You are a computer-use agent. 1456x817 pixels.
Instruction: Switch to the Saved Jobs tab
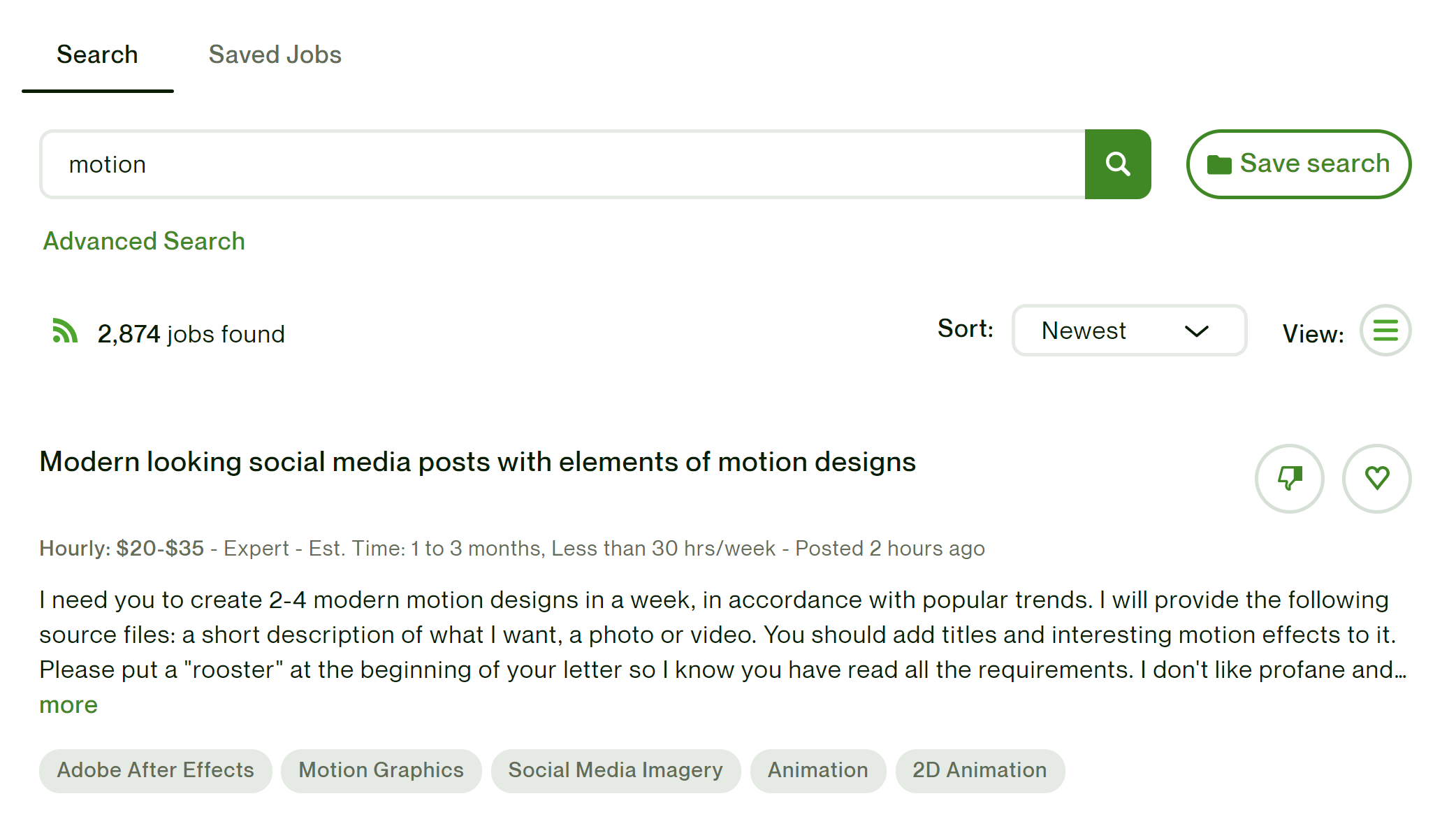click(x=275, y=55)
